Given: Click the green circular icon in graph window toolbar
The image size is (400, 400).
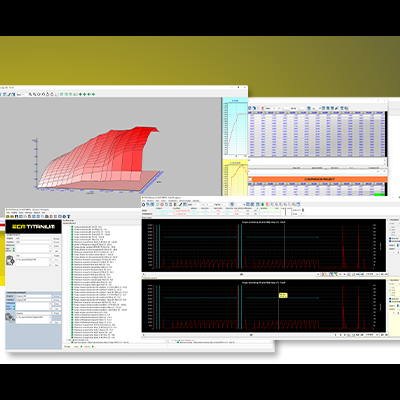Looking at the screenshot, I should 158,204.
